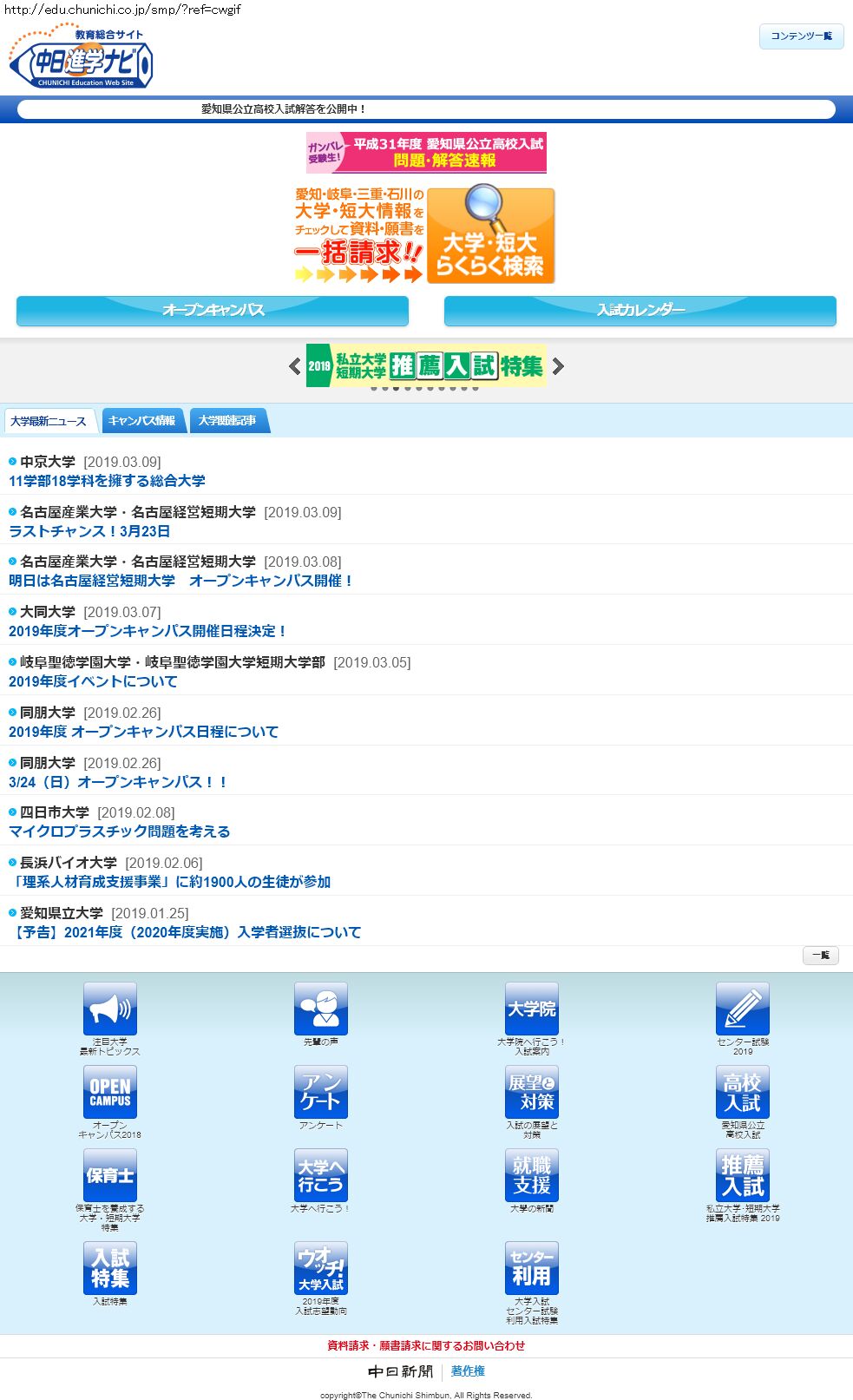Open the 保育士 特集 icon
The image size is (853, 1400).
point(110,1175)
